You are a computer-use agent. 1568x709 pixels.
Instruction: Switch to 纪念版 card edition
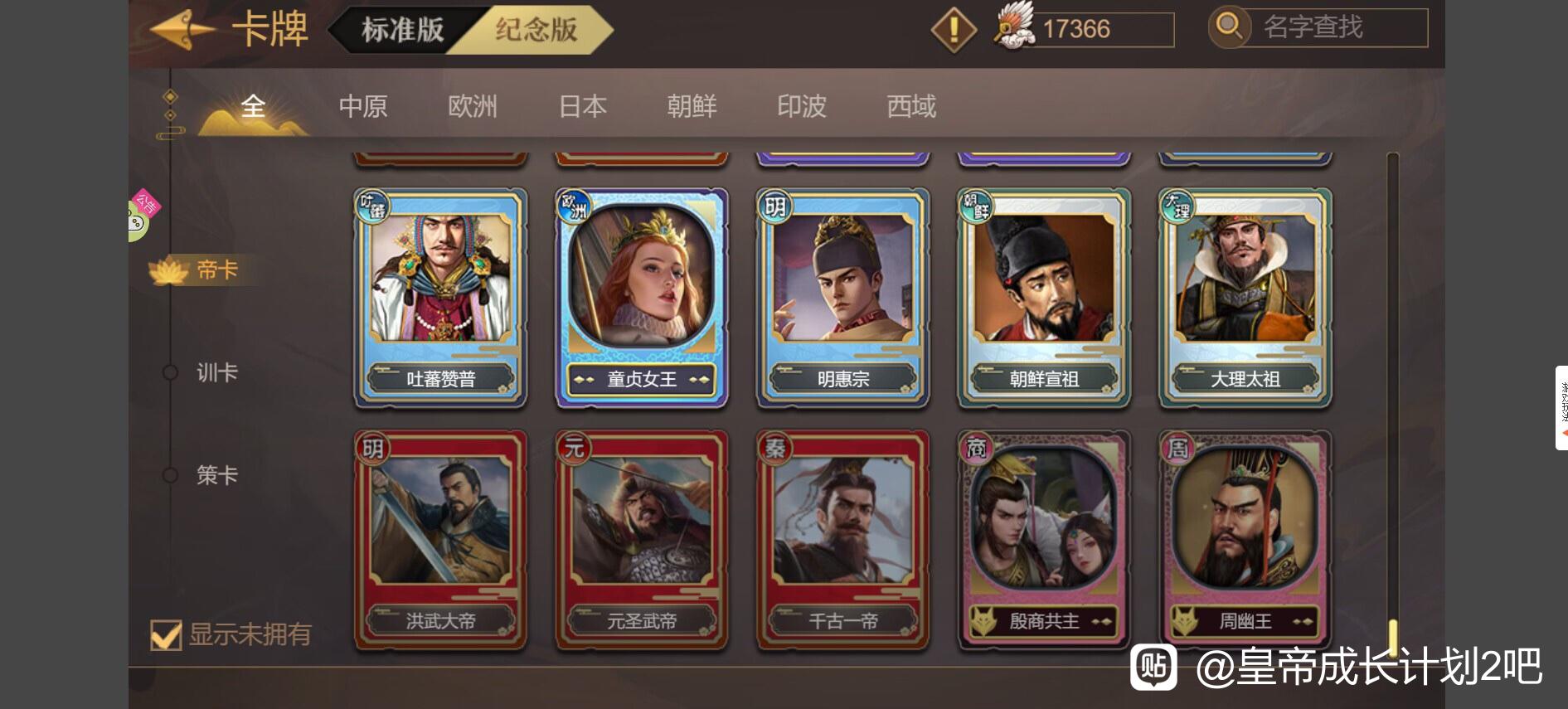pos(536,30)
